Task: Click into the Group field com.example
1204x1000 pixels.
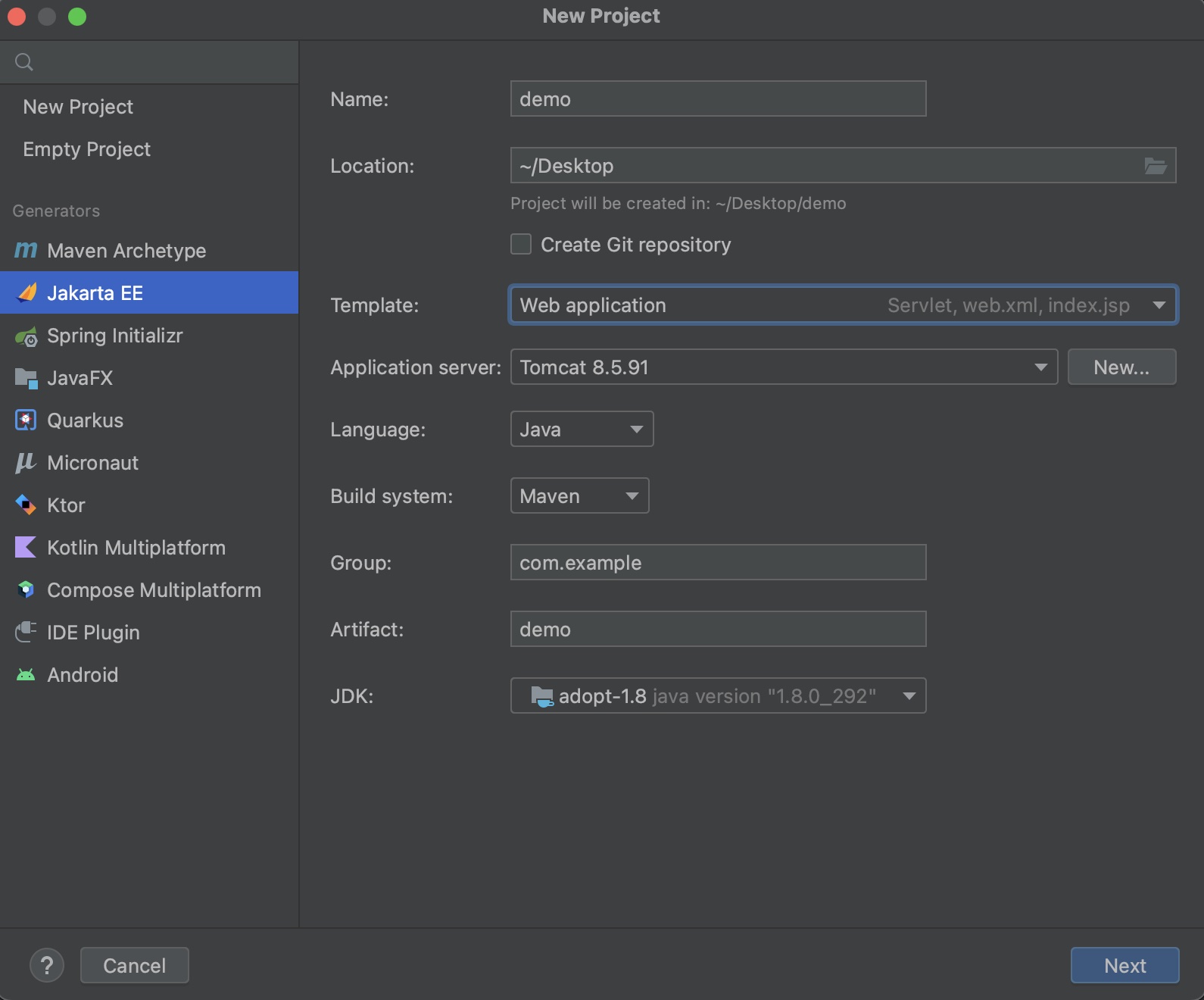Action: coord(718,562)
